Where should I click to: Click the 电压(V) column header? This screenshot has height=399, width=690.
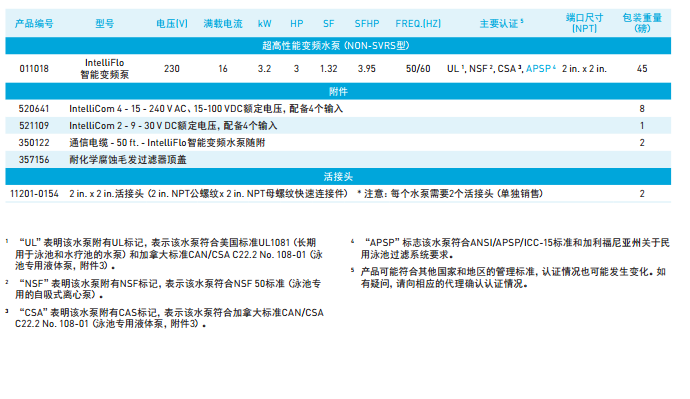(172, 24)
